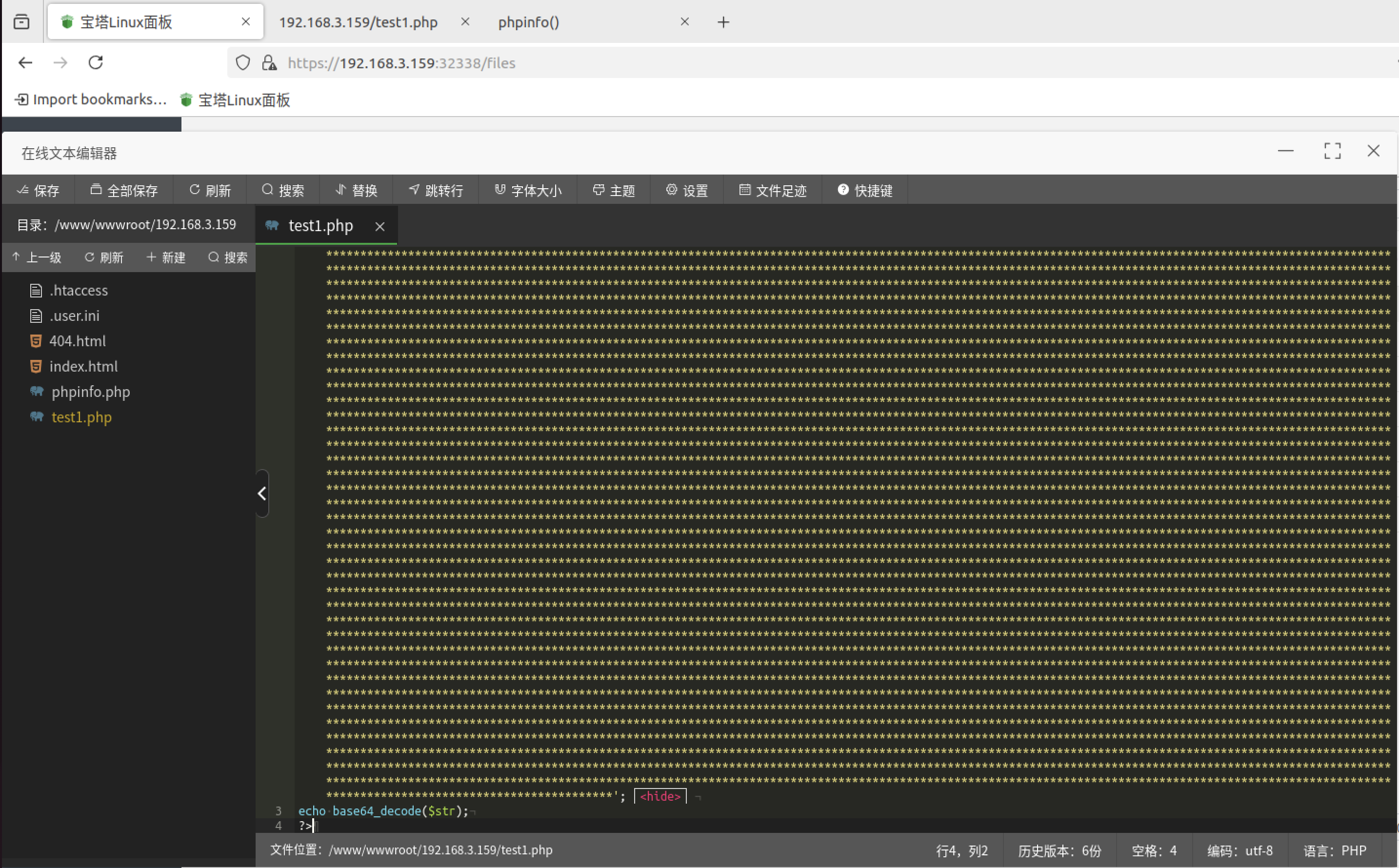Image resolution: width=1399 pixels, height=868 pixels.
Task: Switch to the 宝塔Linux面板 browser tab
Action: pyautogui.click(x=155, y=22)
